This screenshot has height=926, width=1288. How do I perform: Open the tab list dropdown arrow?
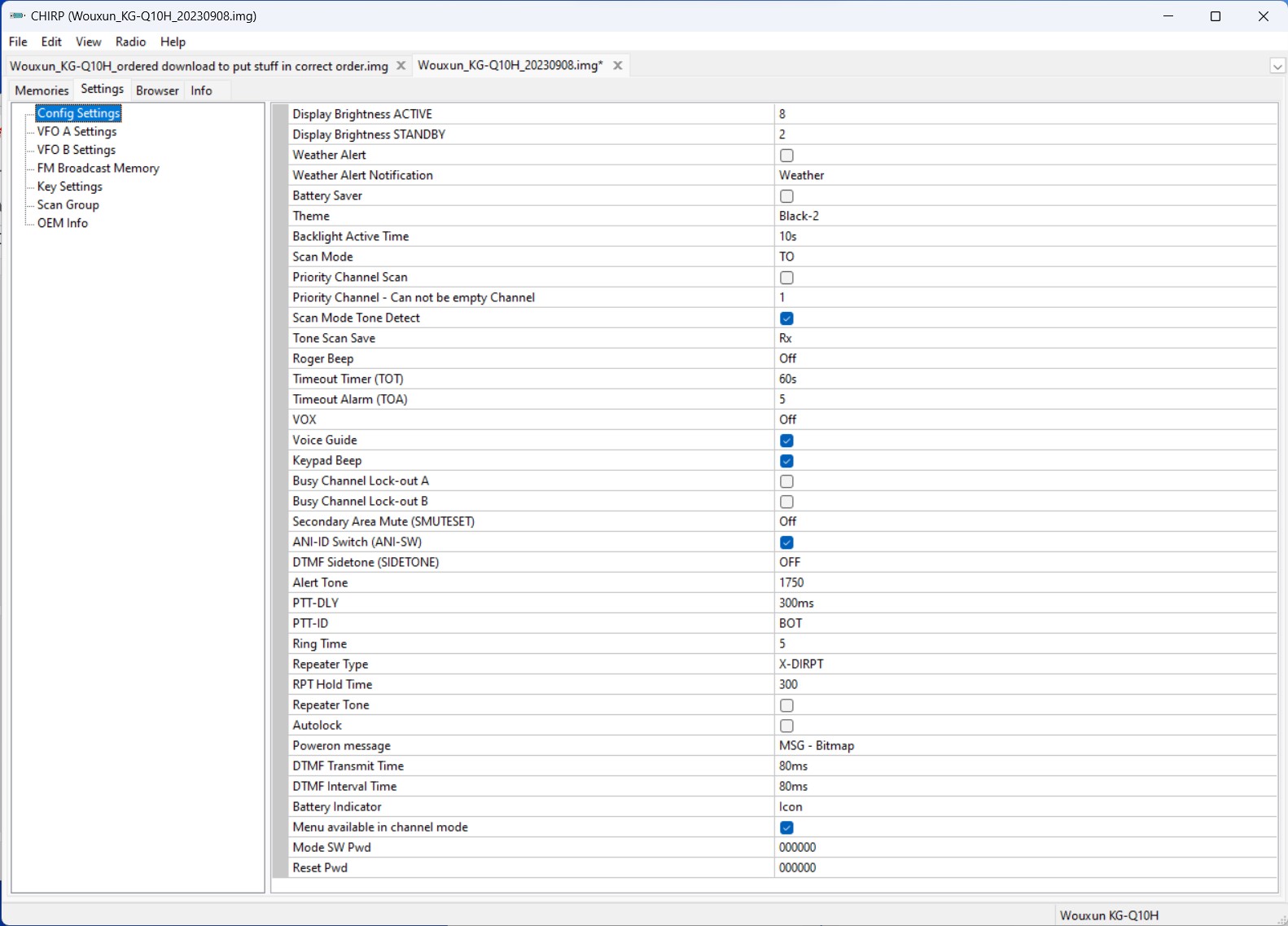[x=1277, y=66]
